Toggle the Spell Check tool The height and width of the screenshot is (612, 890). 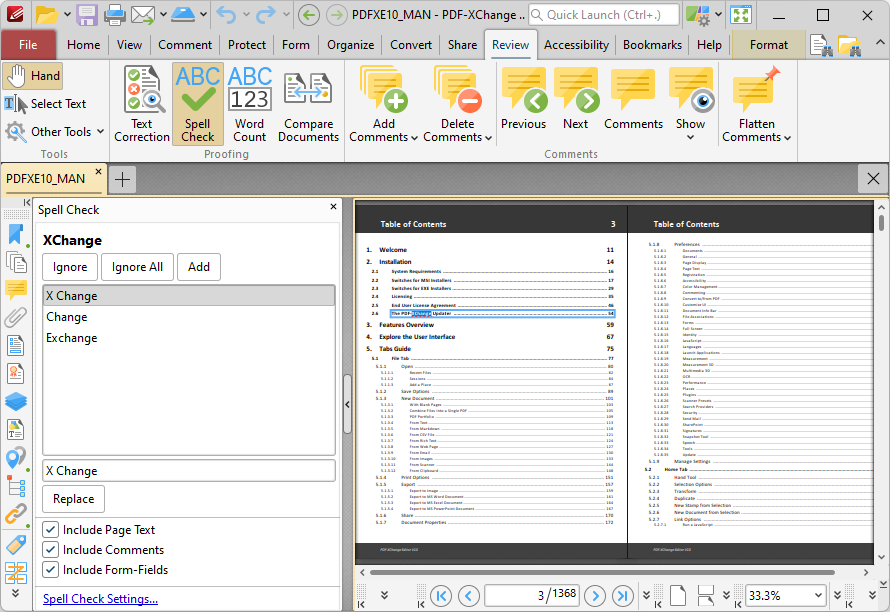[x=198, y=104]
